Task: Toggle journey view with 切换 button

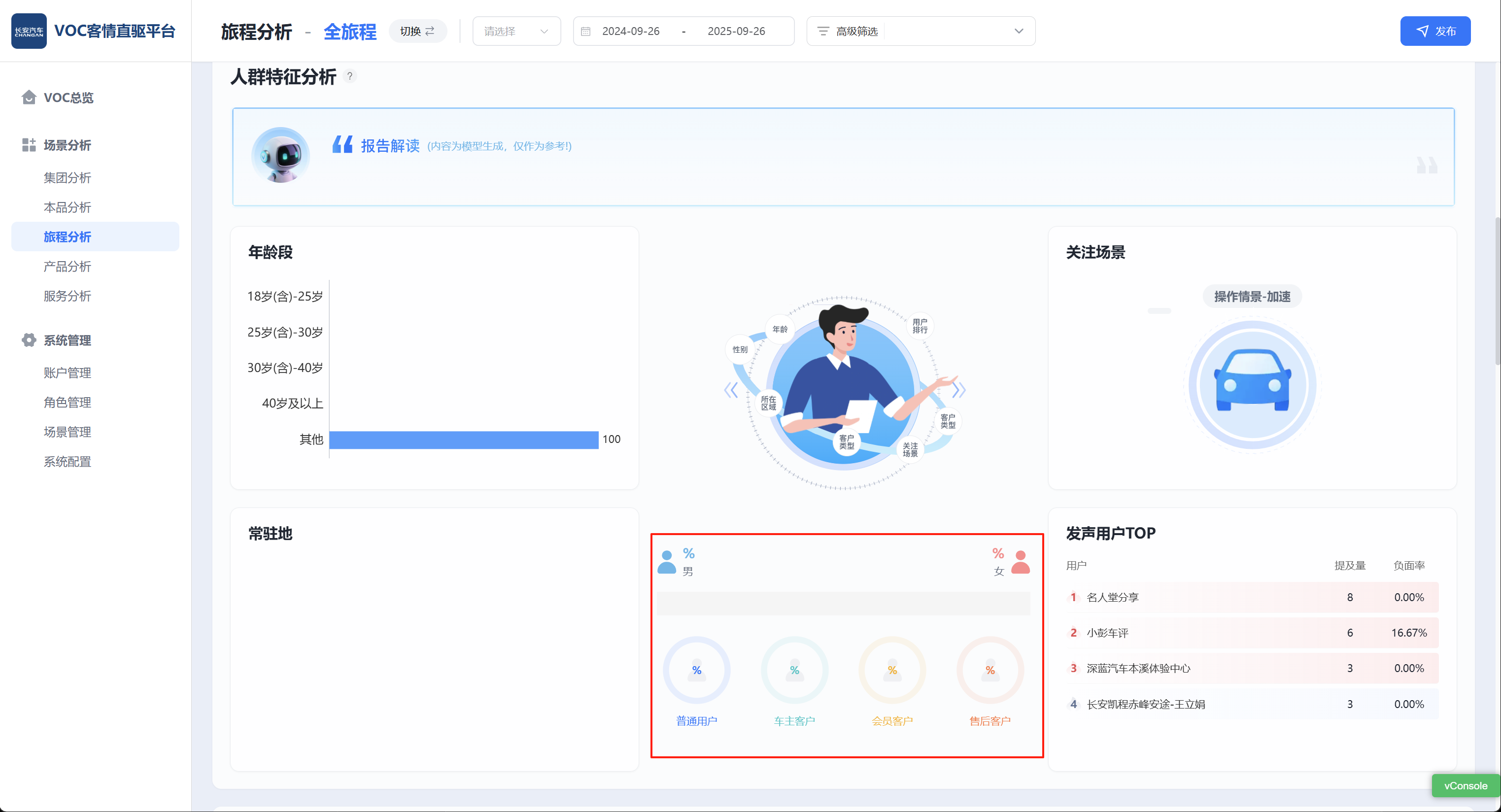Action: coord(417,32)
